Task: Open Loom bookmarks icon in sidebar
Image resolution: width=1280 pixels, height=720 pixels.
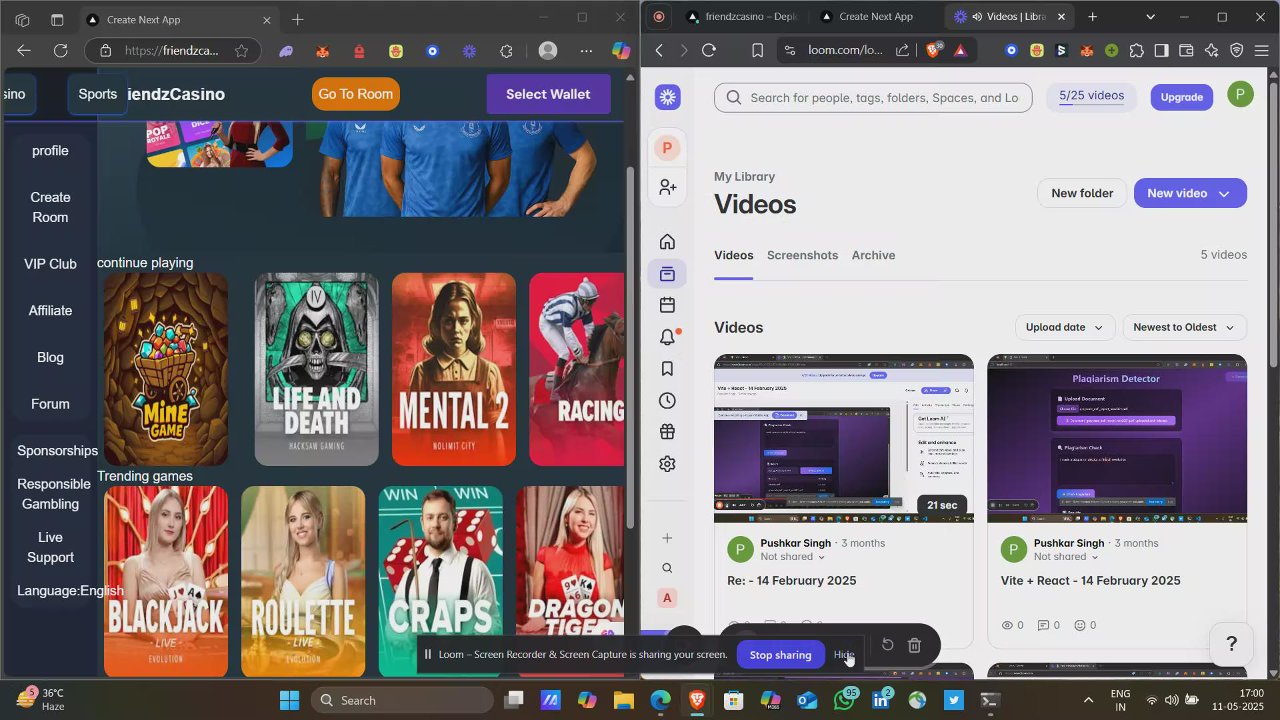Action: [x=667, y=369]
